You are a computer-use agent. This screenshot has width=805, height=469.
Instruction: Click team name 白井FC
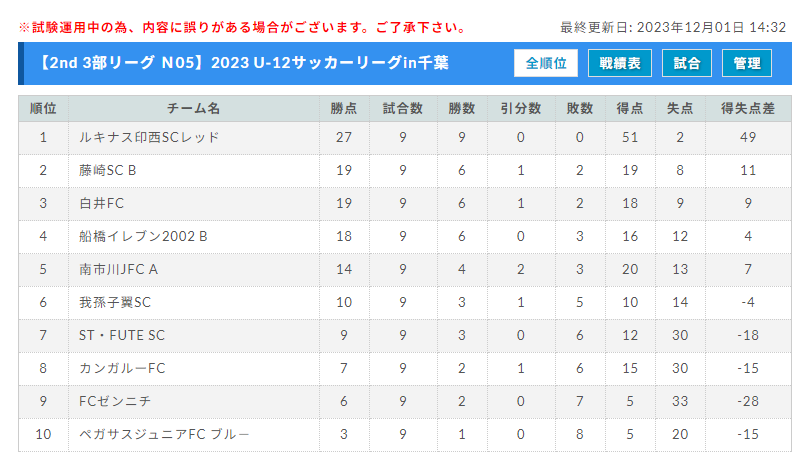101,203
